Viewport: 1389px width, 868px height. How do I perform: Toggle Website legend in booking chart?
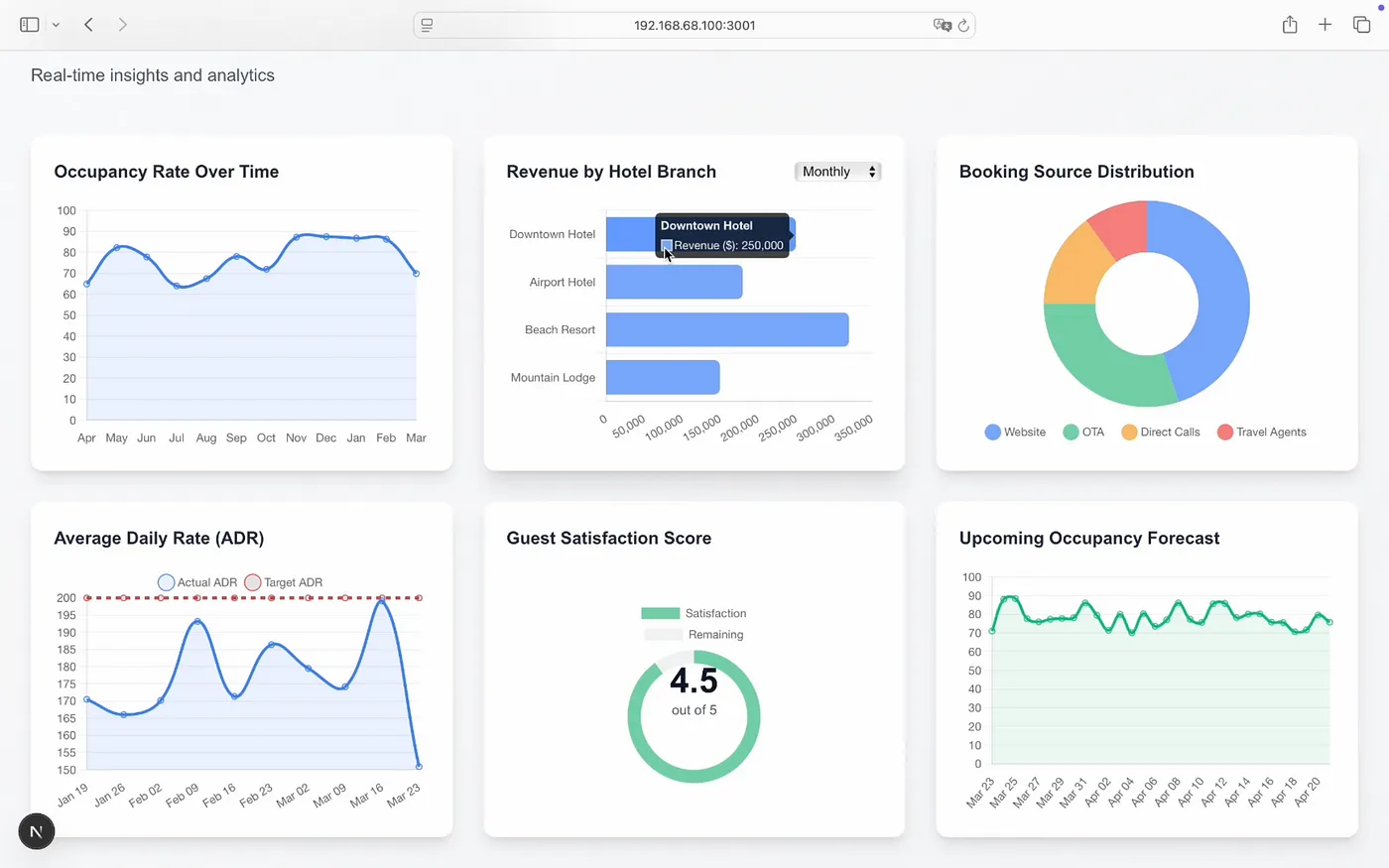click(x=1015, y=433)
